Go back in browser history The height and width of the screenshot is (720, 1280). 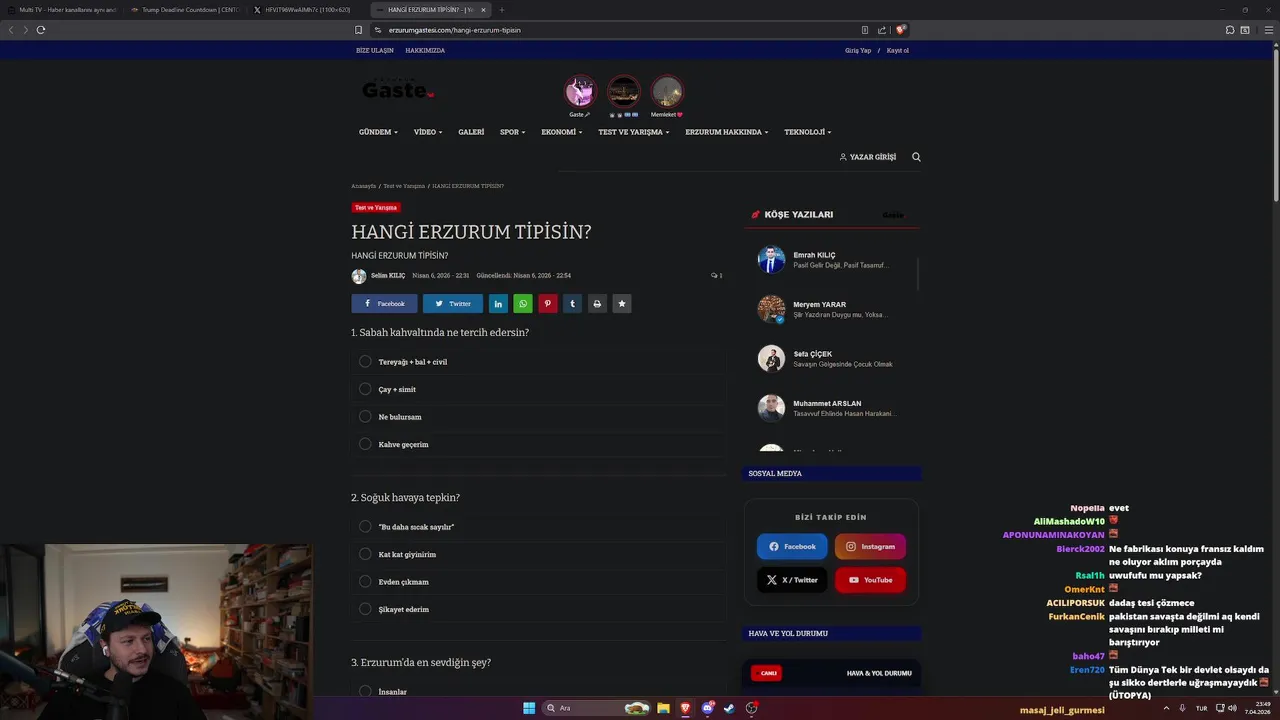[x=11, y=30]
